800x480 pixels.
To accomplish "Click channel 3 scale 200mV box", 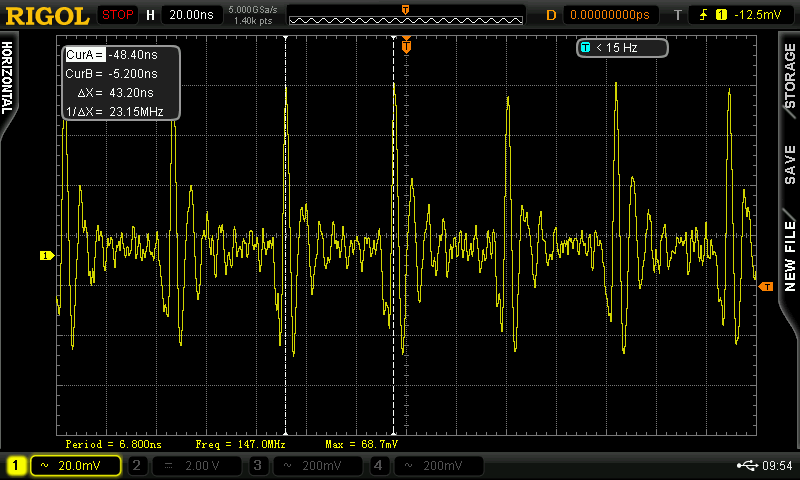I will tap(317, 465).
